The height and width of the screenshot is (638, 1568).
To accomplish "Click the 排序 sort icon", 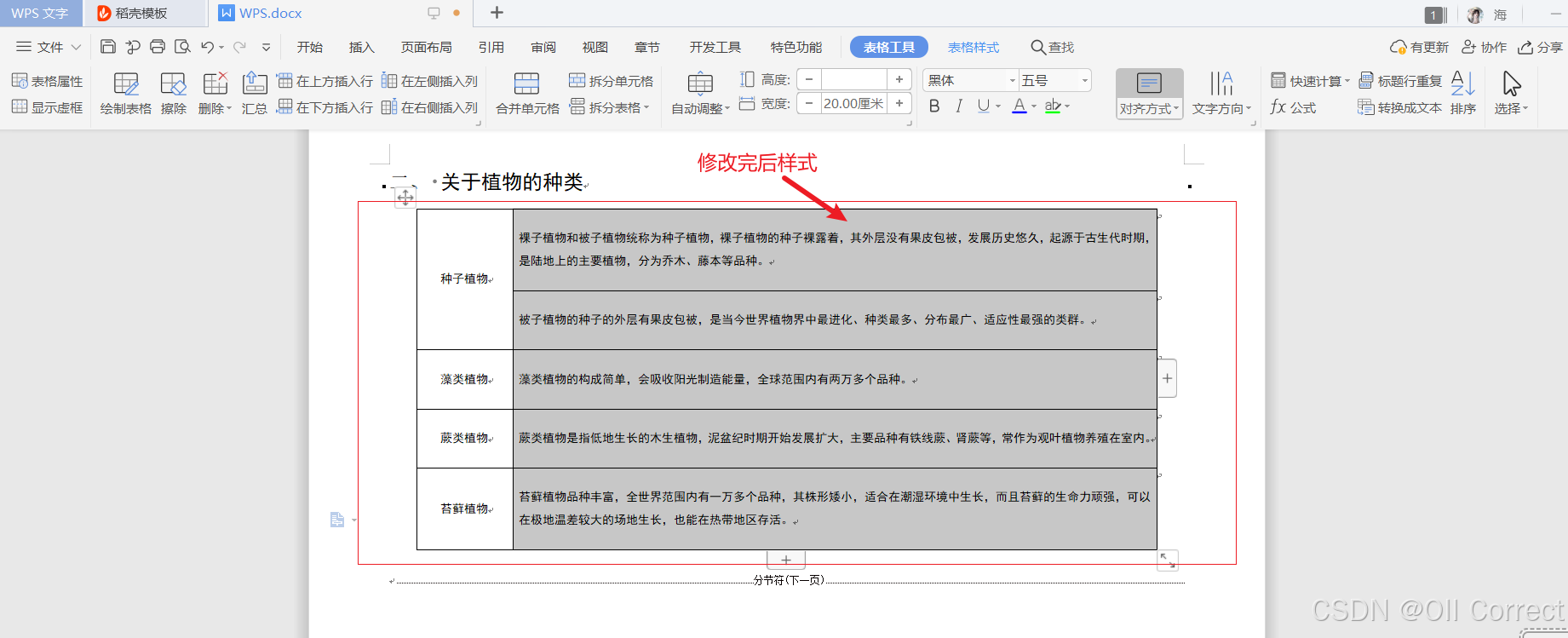I will pyautogui.click(x=1463, y=94).
